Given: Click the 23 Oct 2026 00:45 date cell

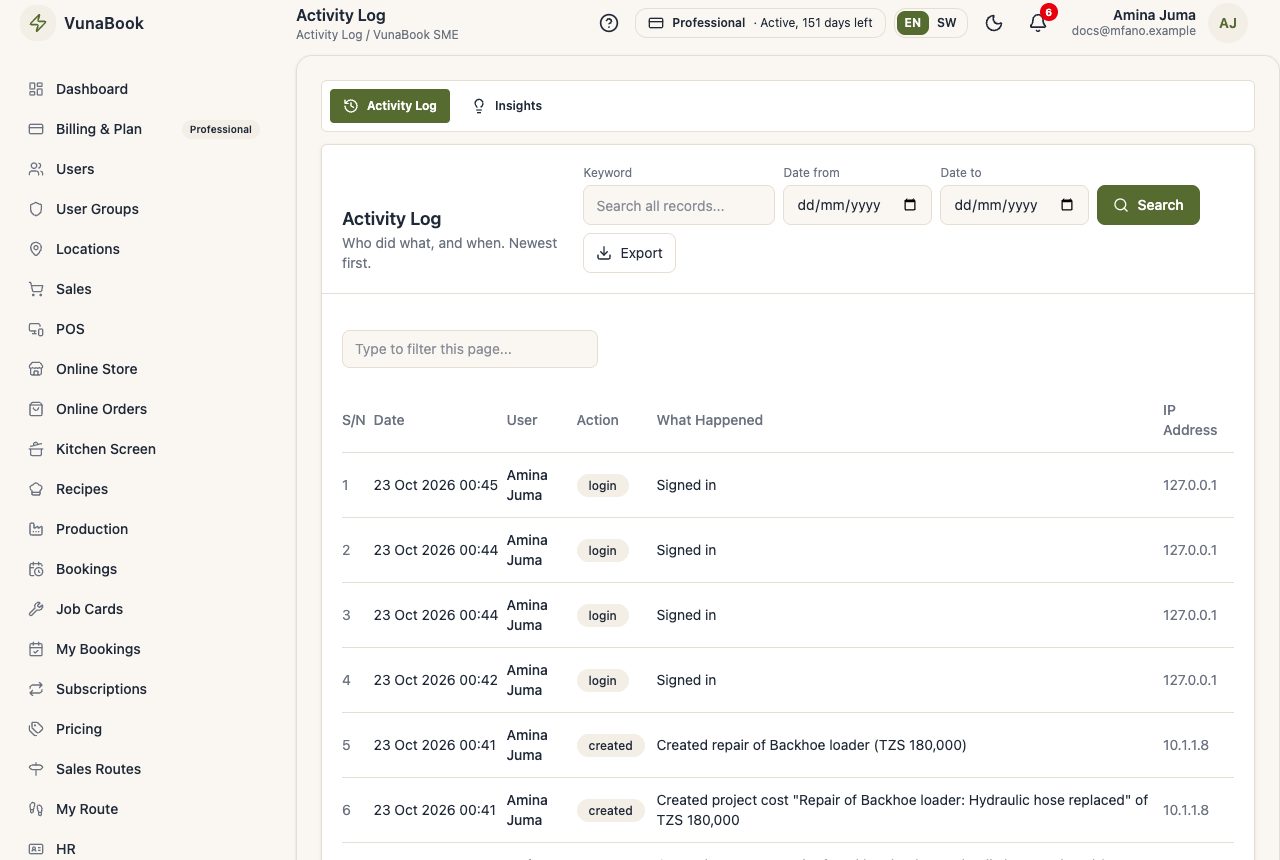Looking at the screenshot, I should (435, 485).
